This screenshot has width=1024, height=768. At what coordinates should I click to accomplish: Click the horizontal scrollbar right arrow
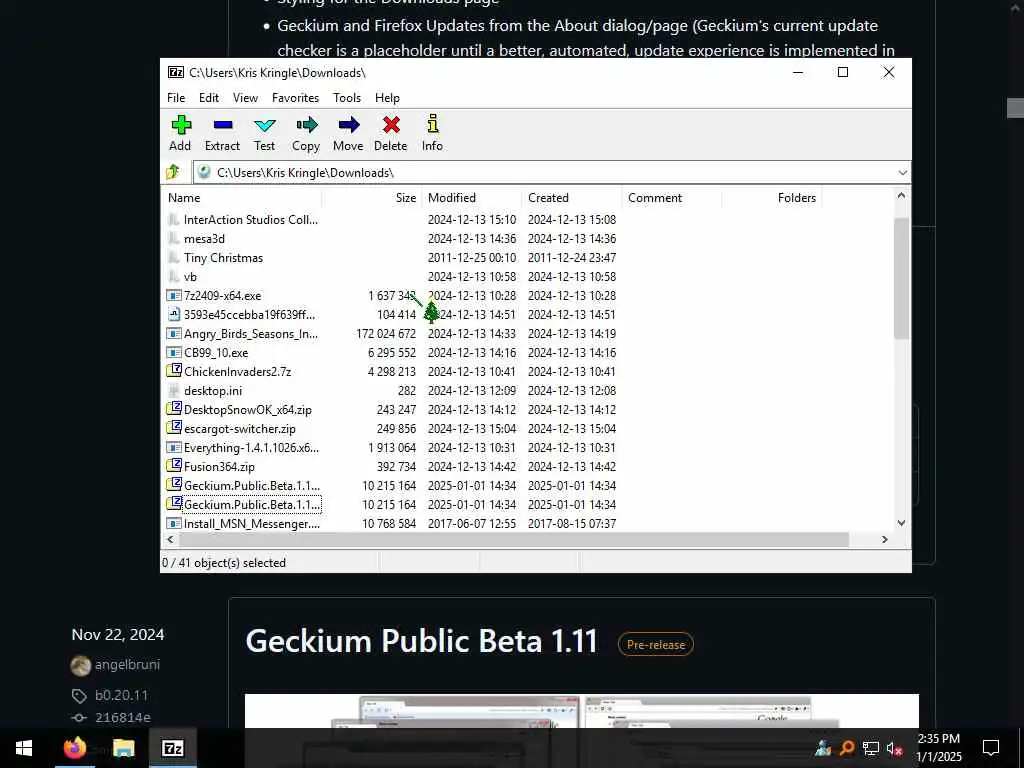pos(885,539)
